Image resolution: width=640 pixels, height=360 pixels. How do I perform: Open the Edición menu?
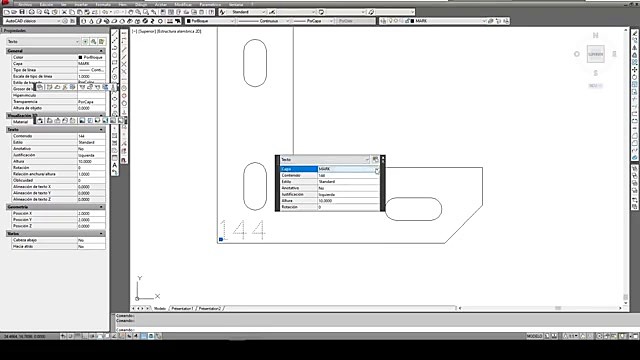click(46, 4)
